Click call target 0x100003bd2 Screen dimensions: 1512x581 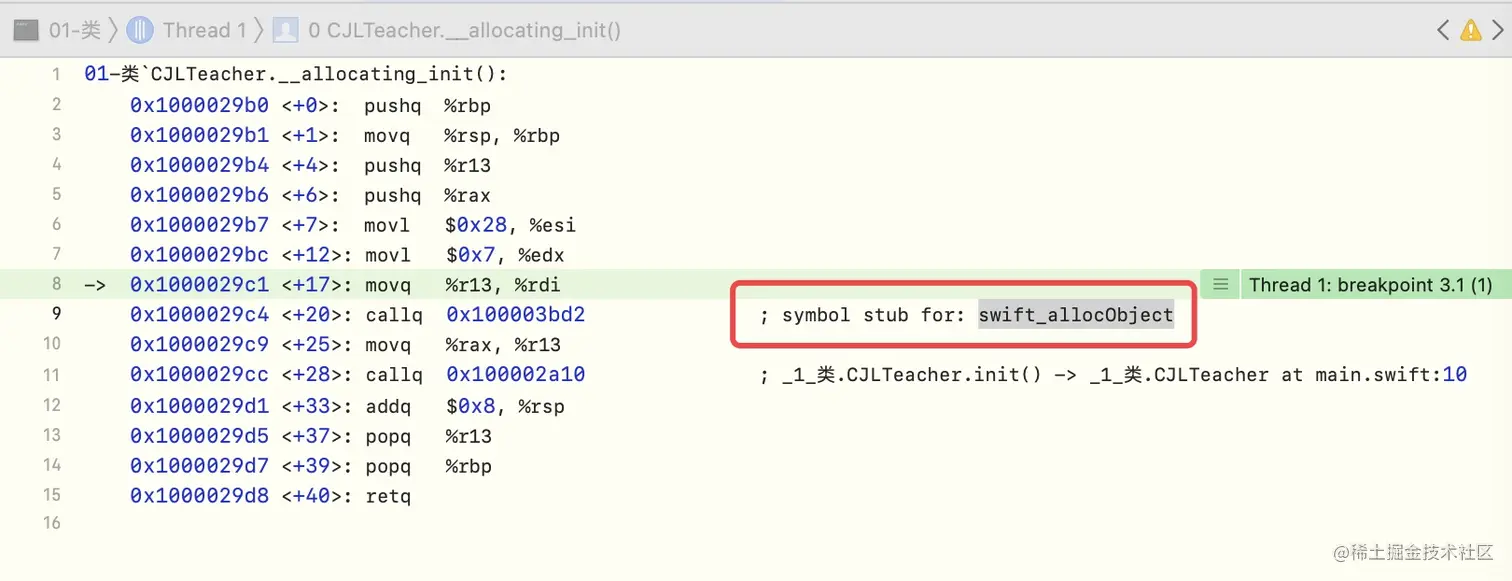click(x=515, y=315)
